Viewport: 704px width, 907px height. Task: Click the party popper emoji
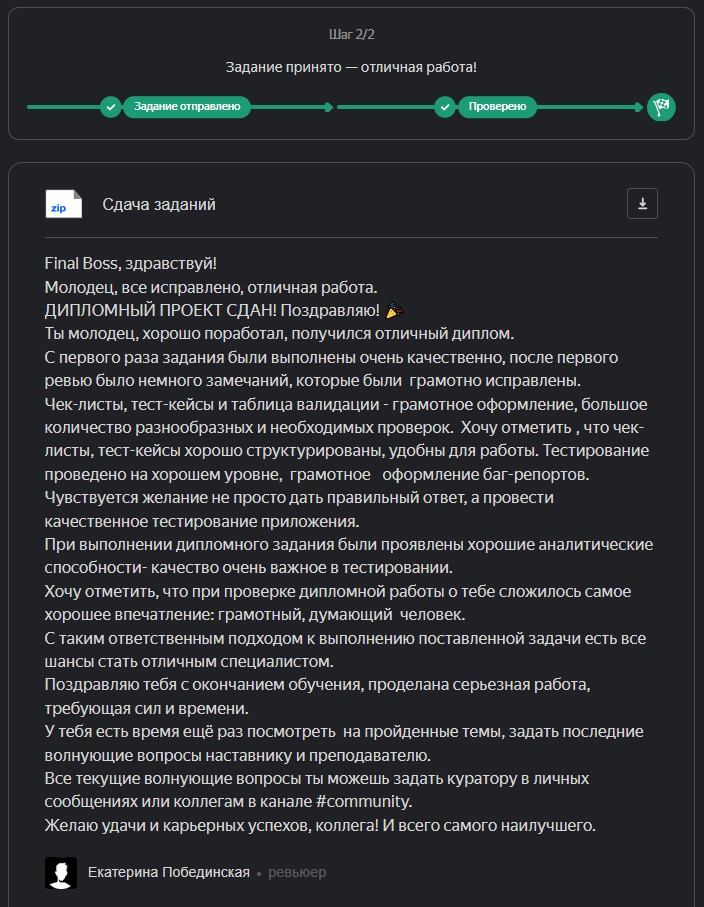click(393, 310)
